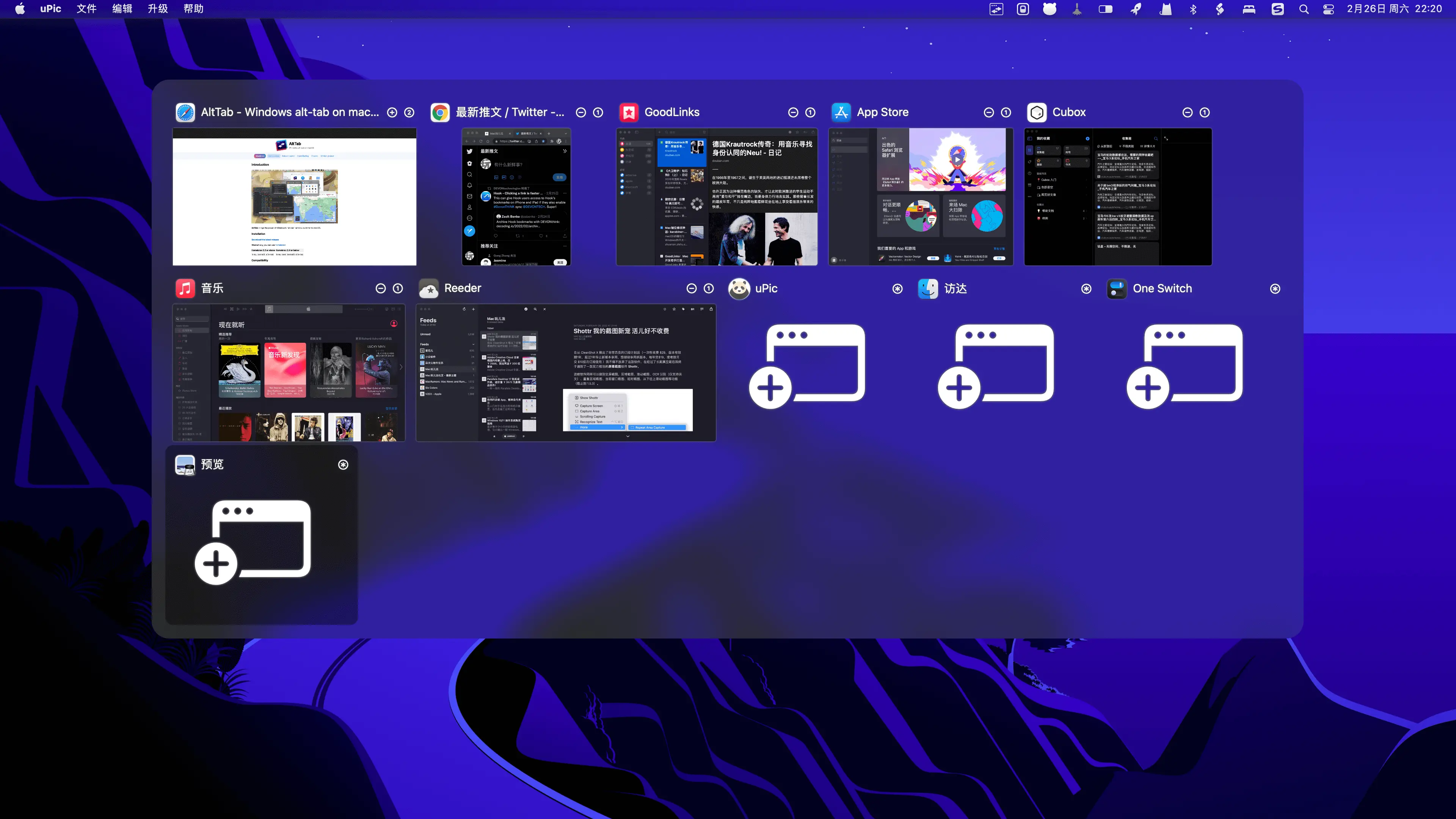This screenshot has width=1456, height=819.
Task: Click the paint-roller icon right of Bluetooth
Action: 1220,9
